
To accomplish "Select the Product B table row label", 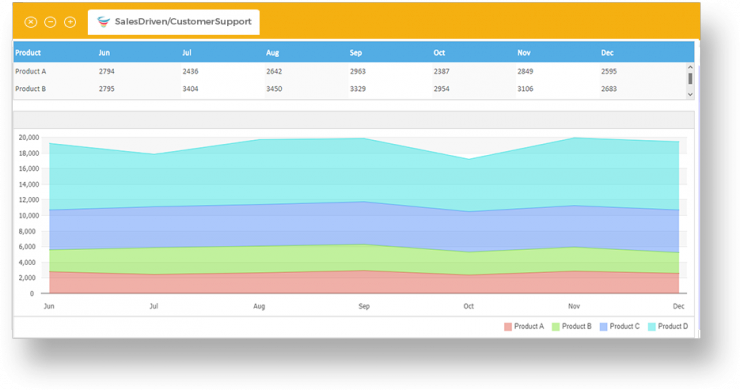I will coord(31,89).
